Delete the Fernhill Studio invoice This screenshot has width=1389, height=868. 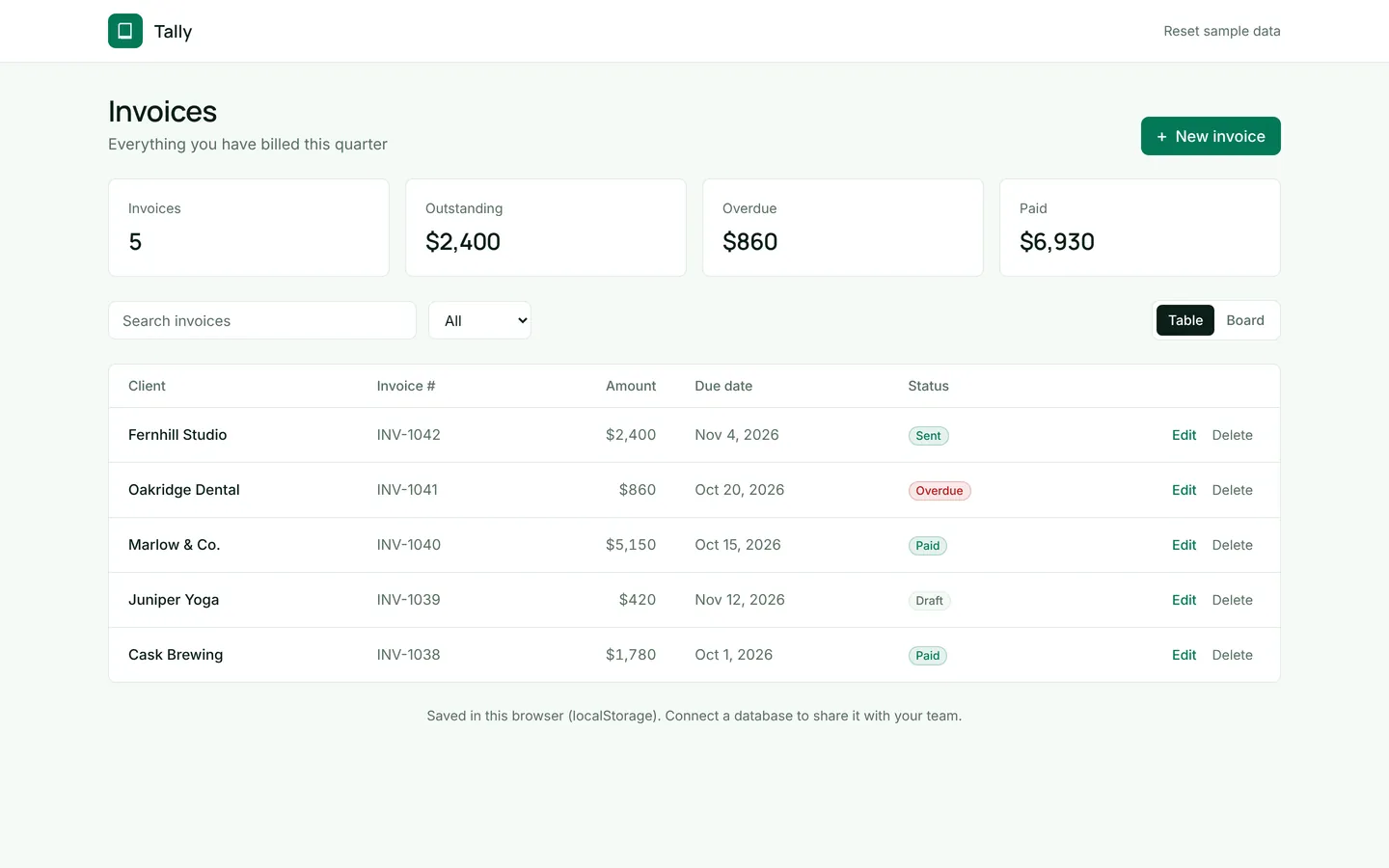(1232, 435)
